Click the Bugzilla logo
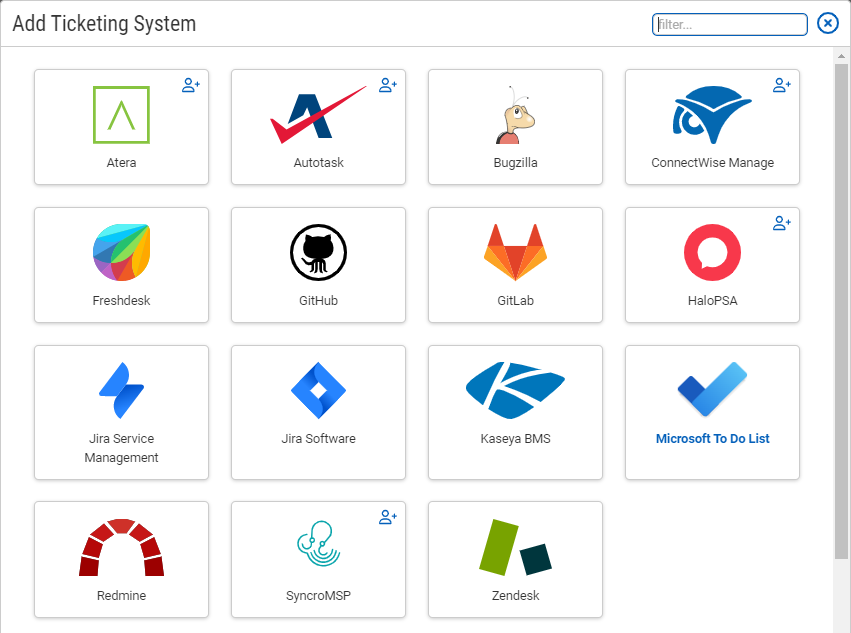This screenshot has height=633, width=851. coord(515,115)
